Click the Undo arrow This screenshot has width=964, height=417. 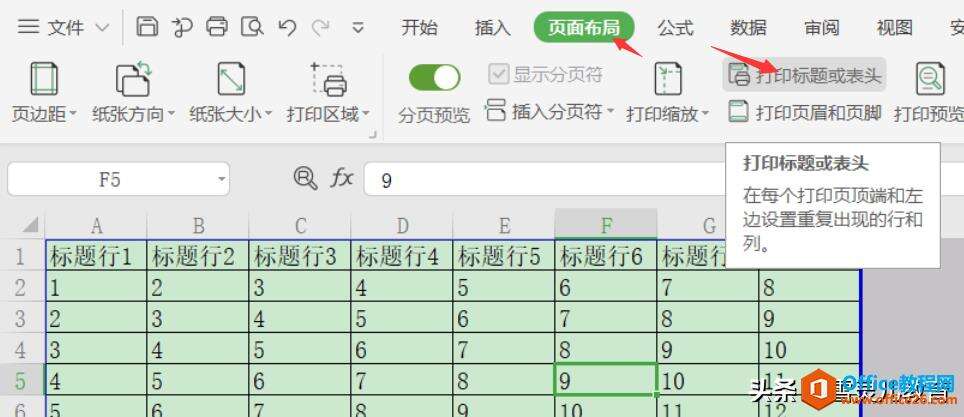pos(287,27)
